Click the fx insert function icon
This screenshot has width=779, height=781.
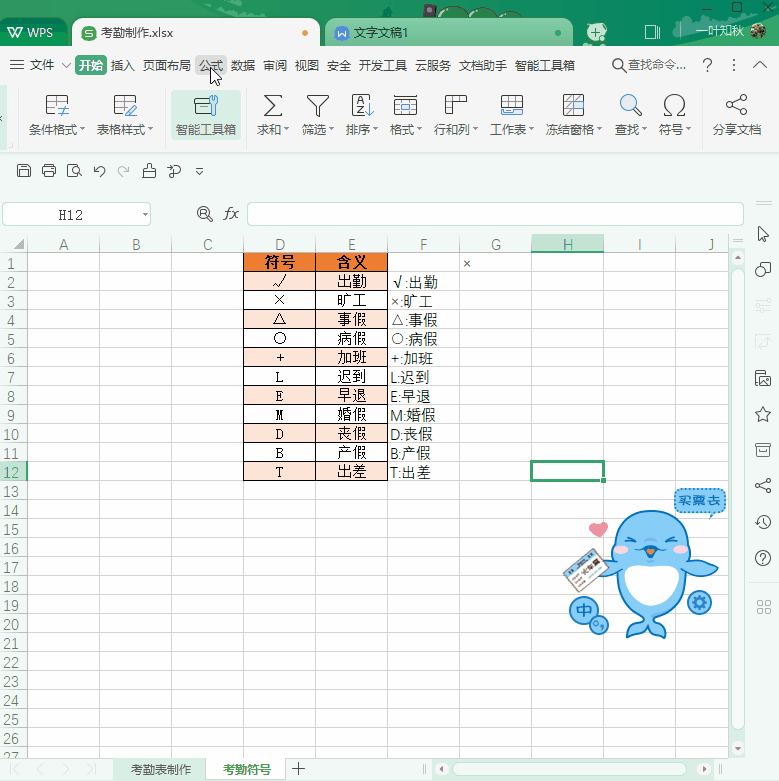pyautogui.click(x=231, y=214)
